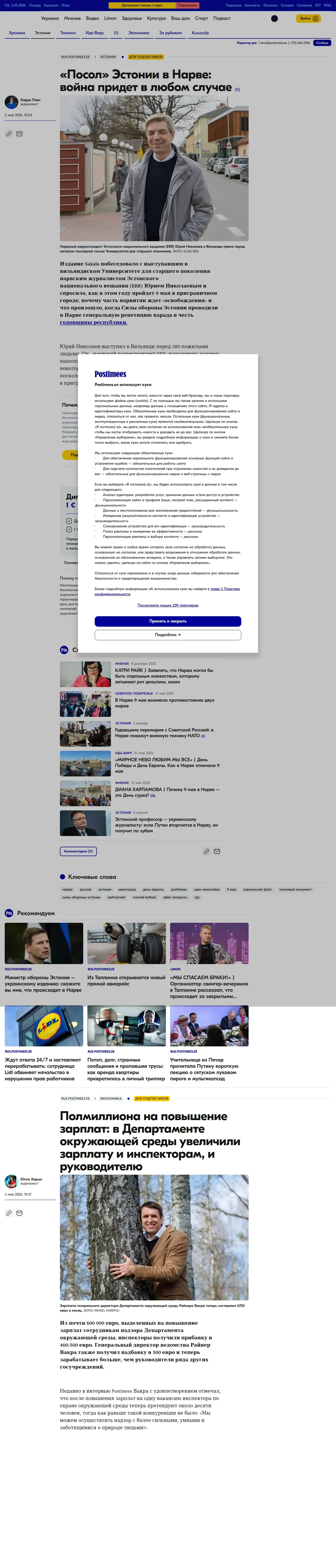Open Полмиллиона на повышение зарплат headline
The image size is (336, 1568).
[150, 1141]
